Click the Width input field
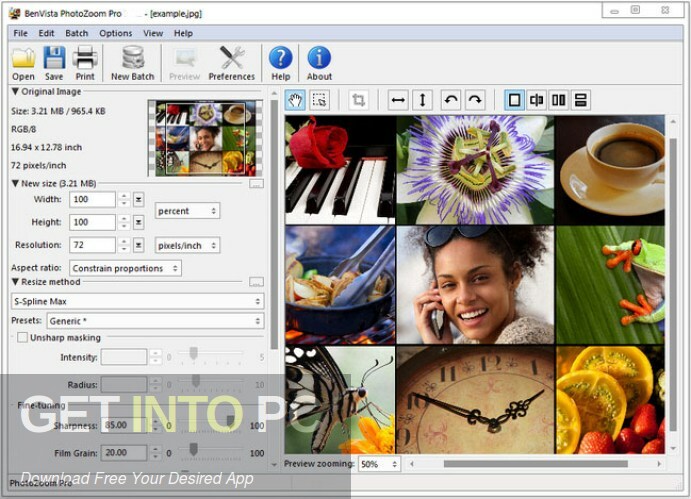691x499 pixels. click(93, 200)
